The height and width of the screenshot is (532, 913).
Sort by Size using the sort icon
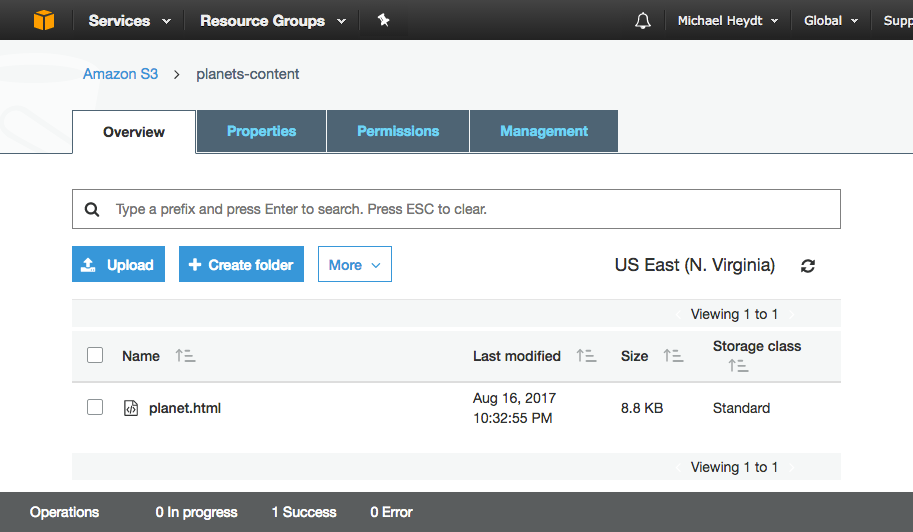[x=673, y=356]
